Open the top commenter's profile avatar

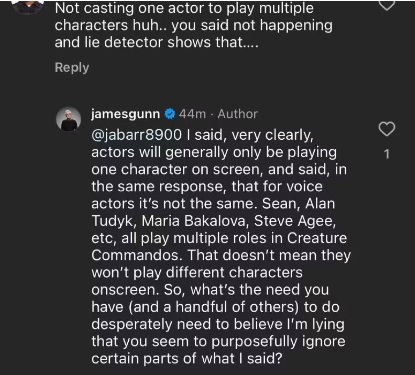(x=28, y=7)
